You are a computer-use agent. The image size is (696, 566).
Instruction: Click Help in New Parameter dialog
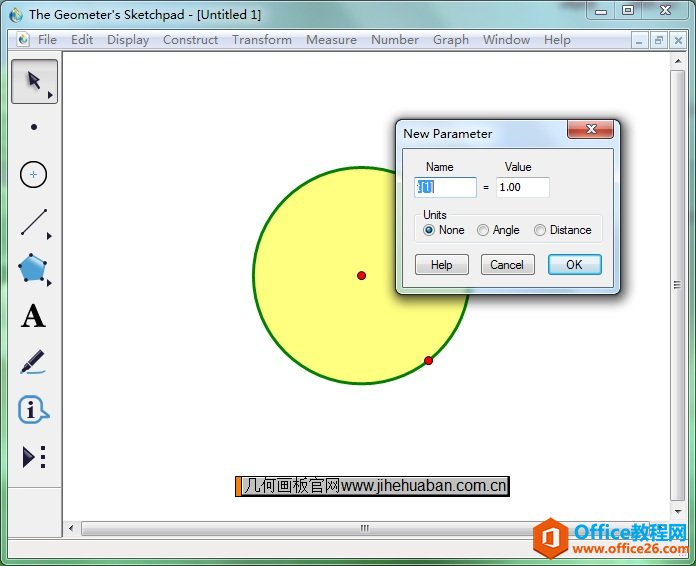442,265
